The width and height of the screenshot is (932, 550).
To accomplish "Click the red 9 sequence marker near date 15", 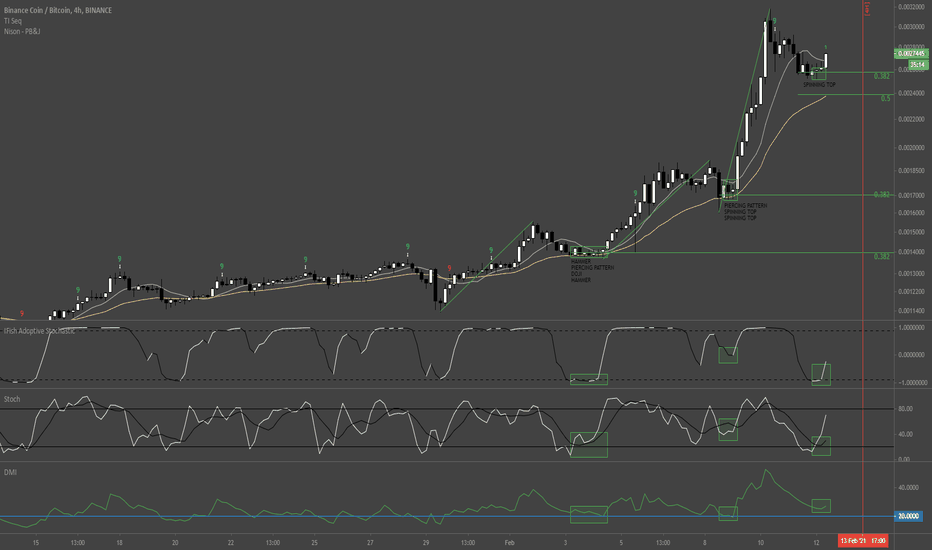I will tap(22, 313).
